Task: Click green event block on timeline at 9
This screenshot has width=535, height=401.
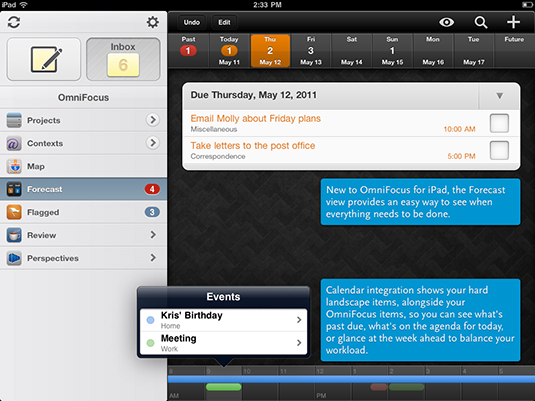Action: (223, 387)
